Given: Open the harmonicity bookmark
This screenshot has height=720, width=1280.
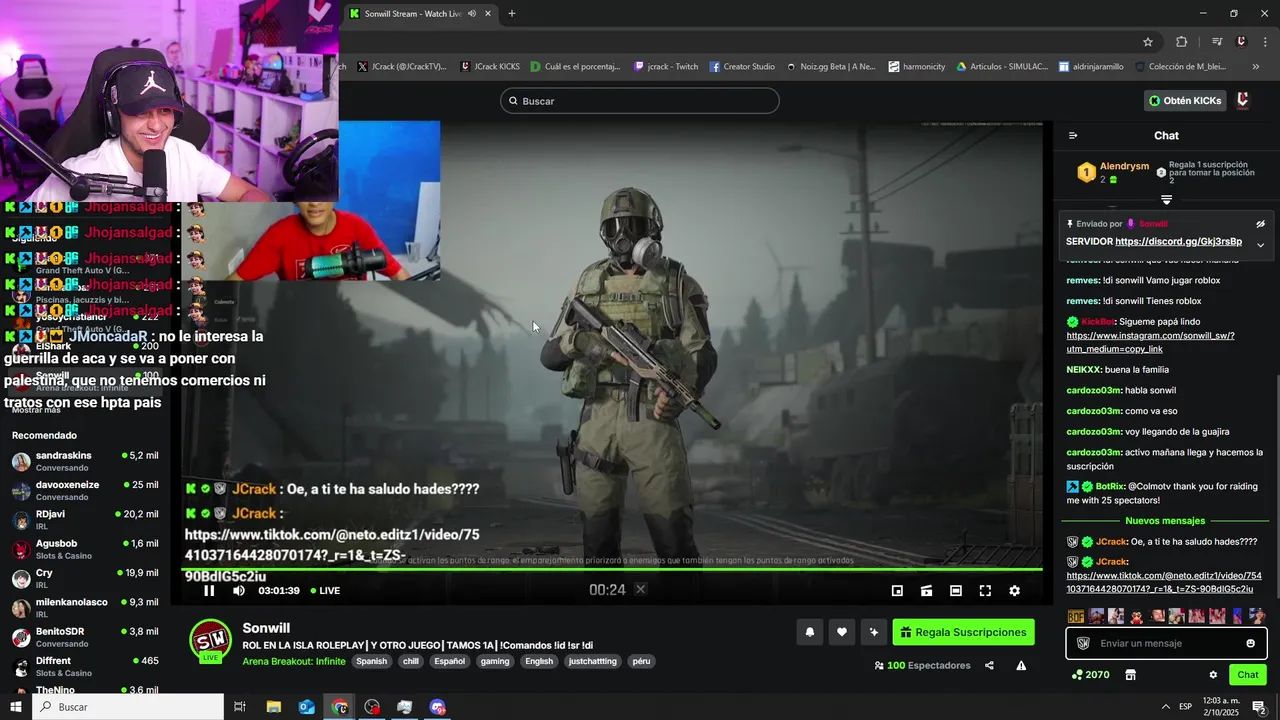Looking at the screenshot, I should point(916,67).
